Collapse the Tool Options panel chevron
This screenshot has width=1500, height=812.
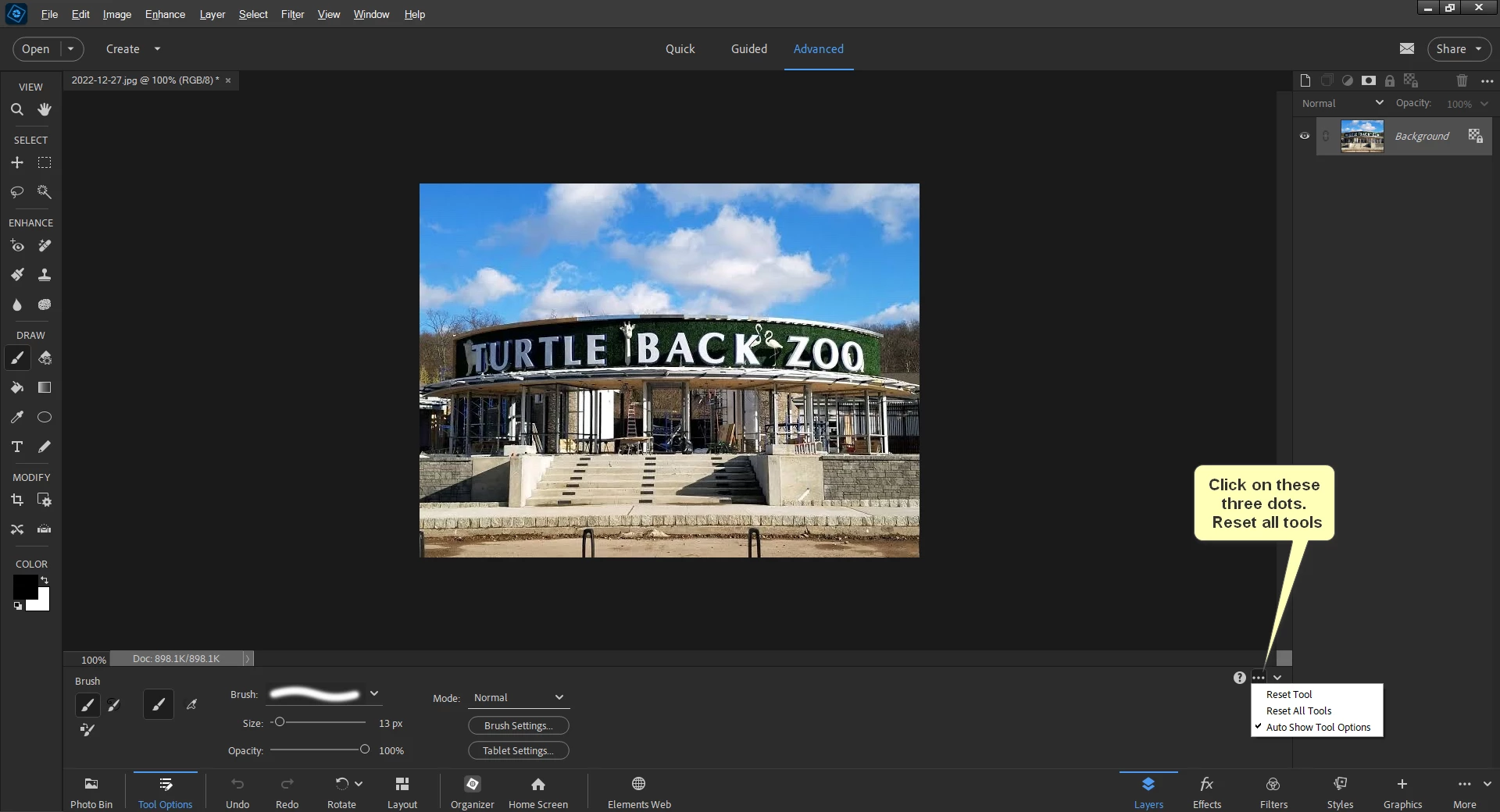coord(1277,678)
